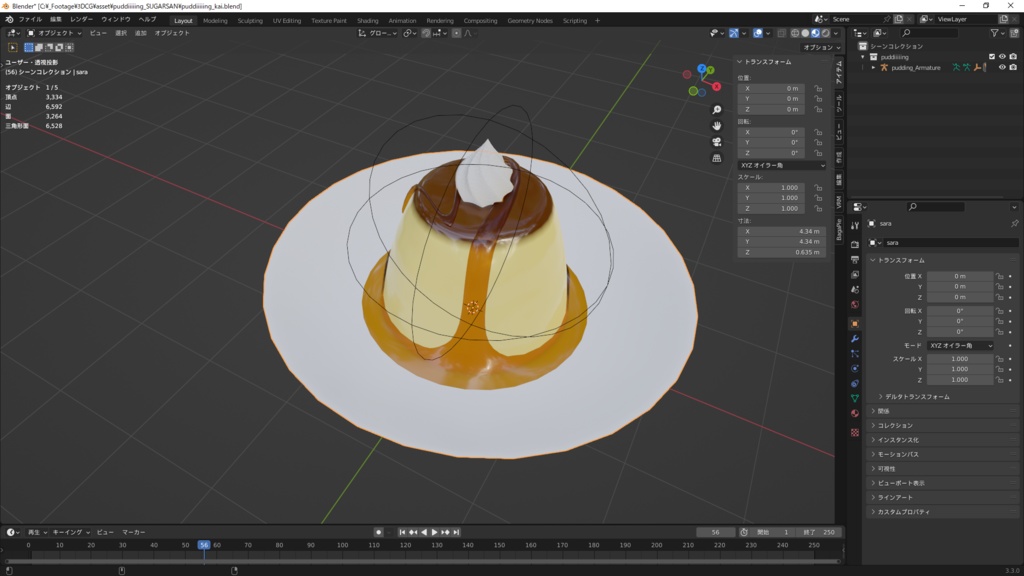Click the current frame number field 56

(x=716, y=532)
